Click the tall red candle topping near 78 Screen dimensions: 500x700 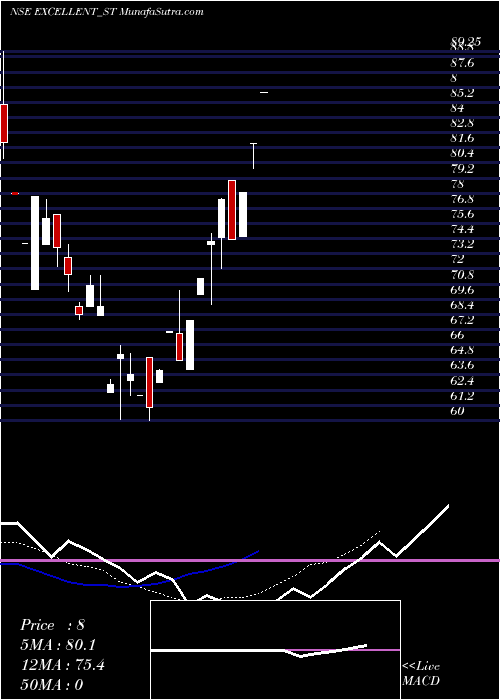pos(232,210)
